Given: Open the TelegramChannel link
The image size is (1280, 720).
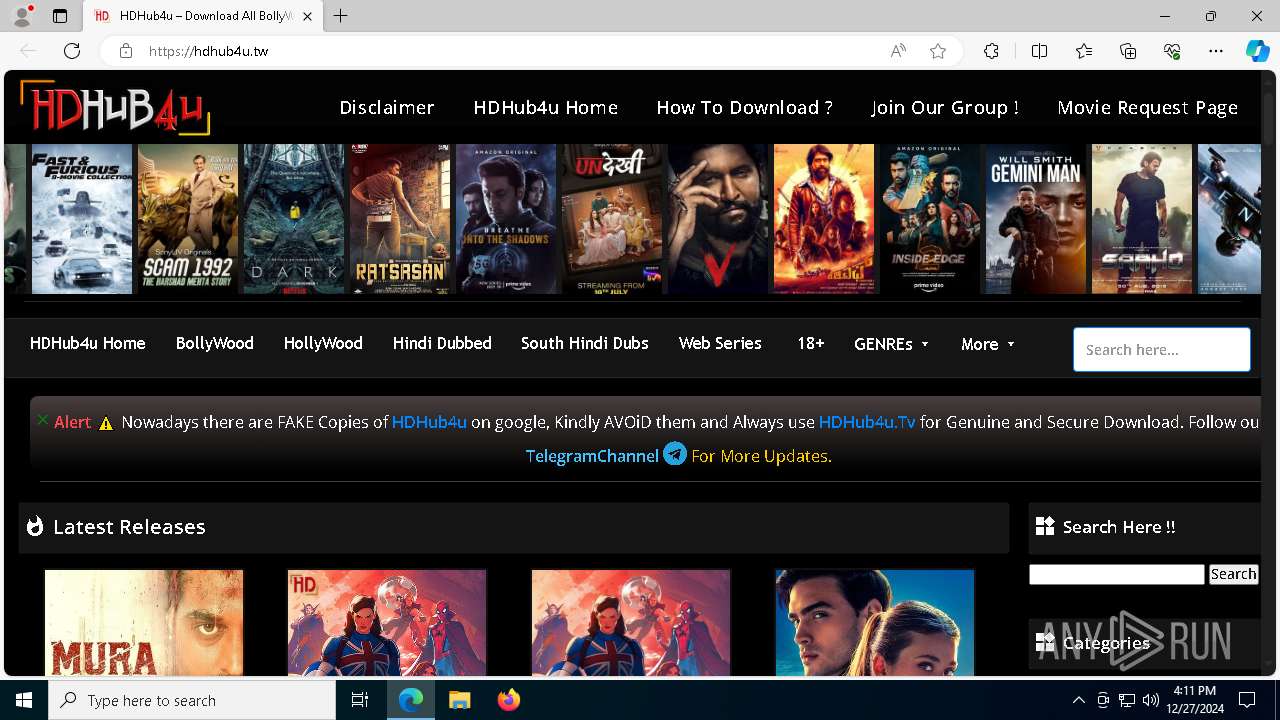Looking at the screenshot, I should point(592,456).
